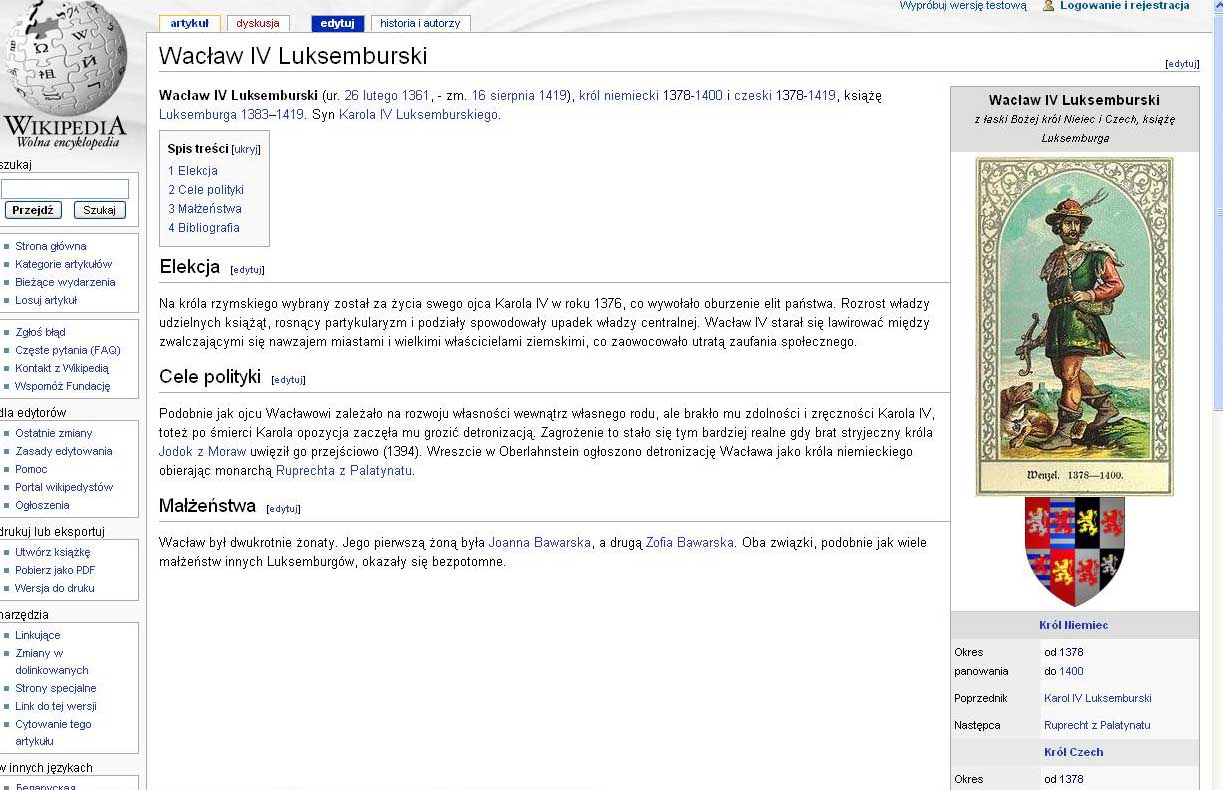Edit the Elekcja section via edytuj
This screenshot has height=790, width=1223.
[247, 269]
